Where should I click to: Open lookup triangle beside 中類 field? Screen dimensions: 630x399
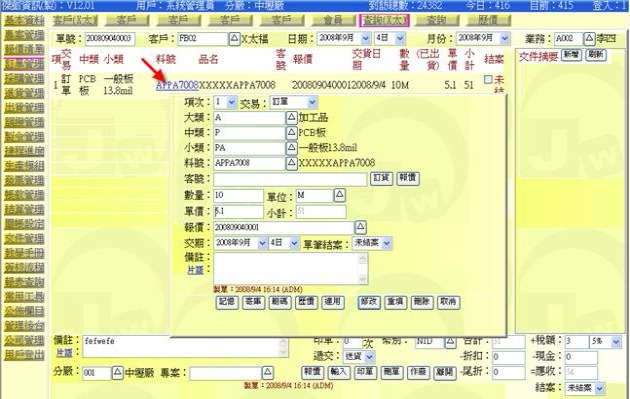(x=291, y=133)
